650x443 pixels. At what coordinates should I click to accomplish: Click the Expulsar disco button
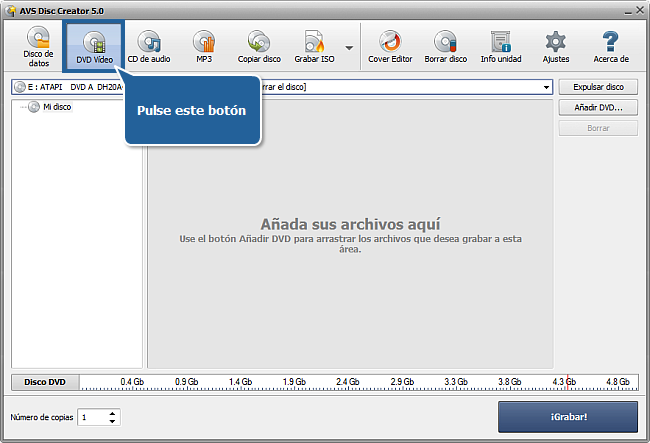click(x=598, y=87)
